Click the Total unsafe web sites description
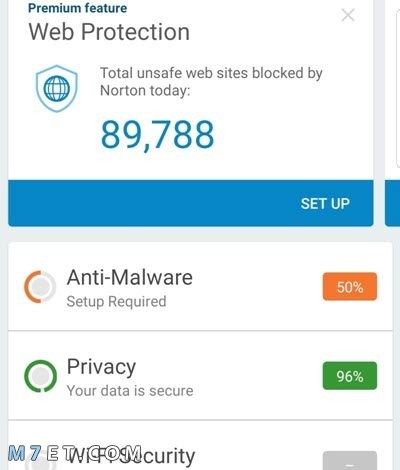 [x=211, y=82]
